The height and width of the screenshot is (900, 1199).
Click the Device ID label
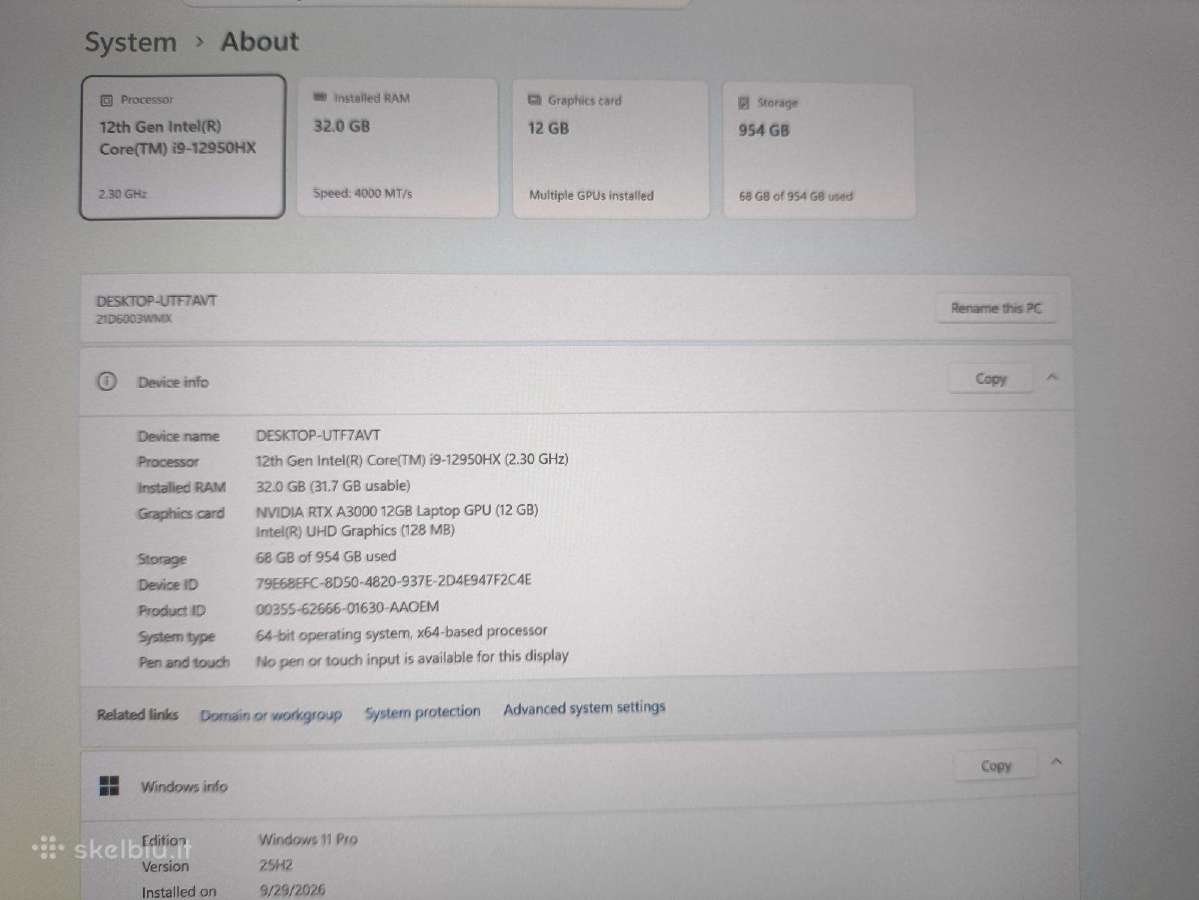coord(167,585)
